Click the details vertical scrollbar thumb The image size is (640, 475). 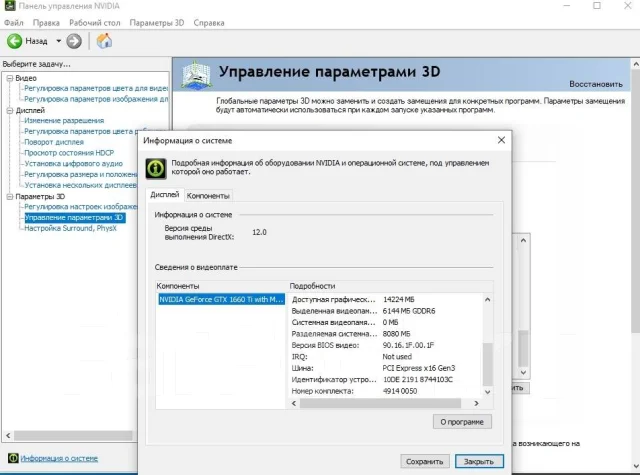point(487,364)
